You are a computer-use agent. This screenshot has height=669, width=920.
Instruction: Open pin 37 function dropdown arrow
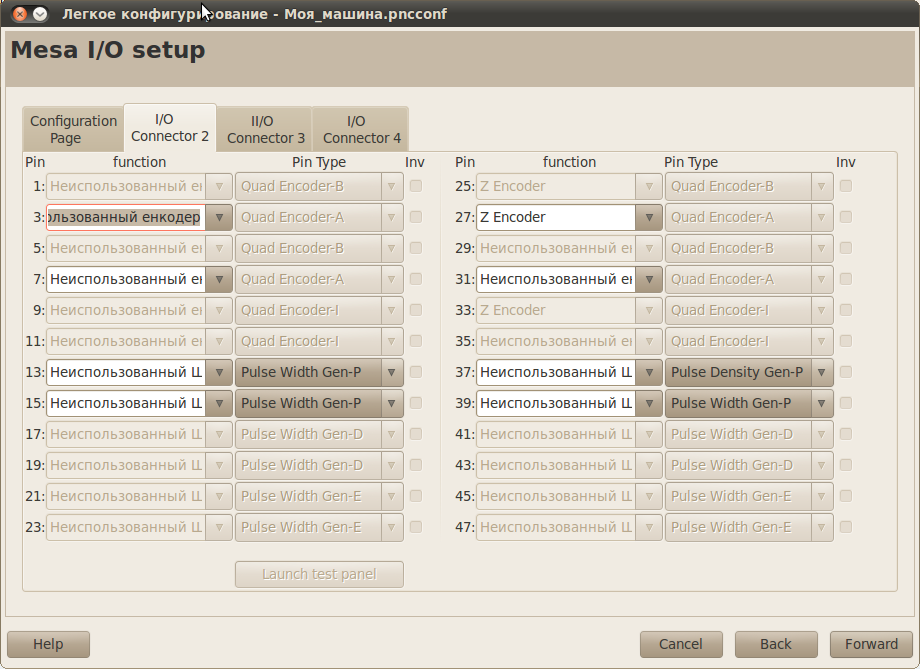click(649, 372)
